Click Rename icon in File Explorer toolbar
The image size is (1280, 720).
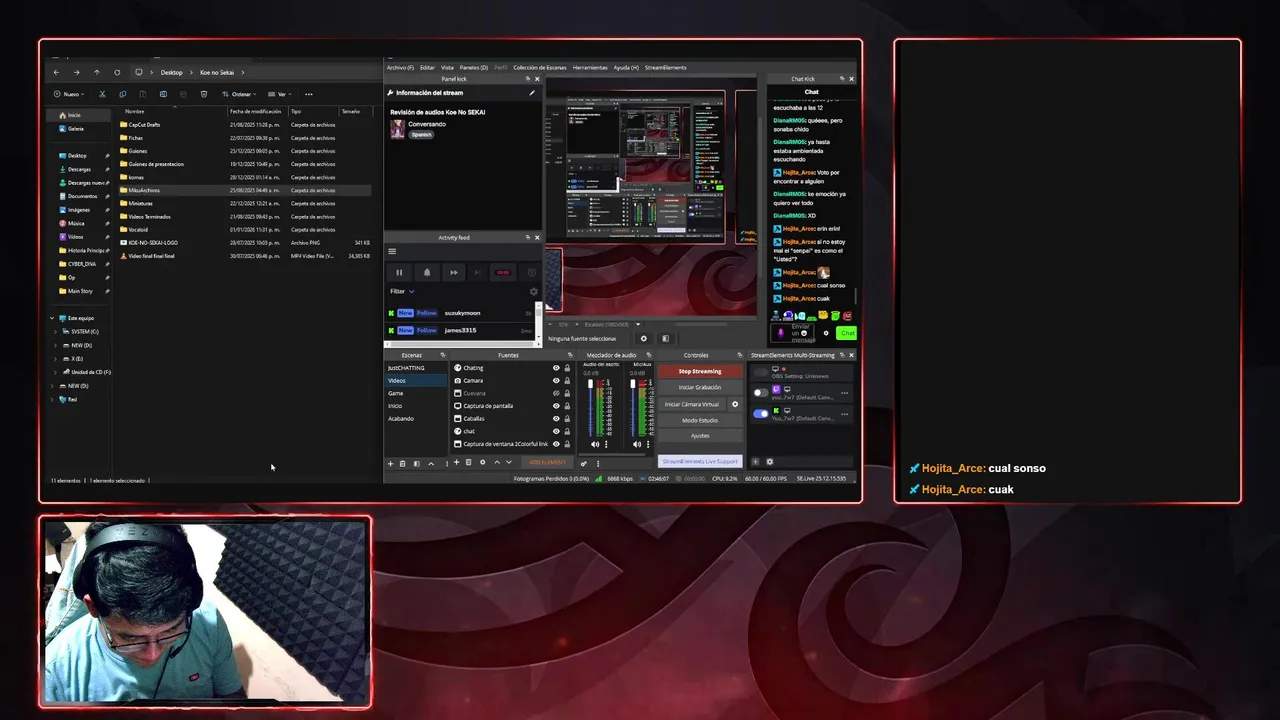tap(163, 94)
